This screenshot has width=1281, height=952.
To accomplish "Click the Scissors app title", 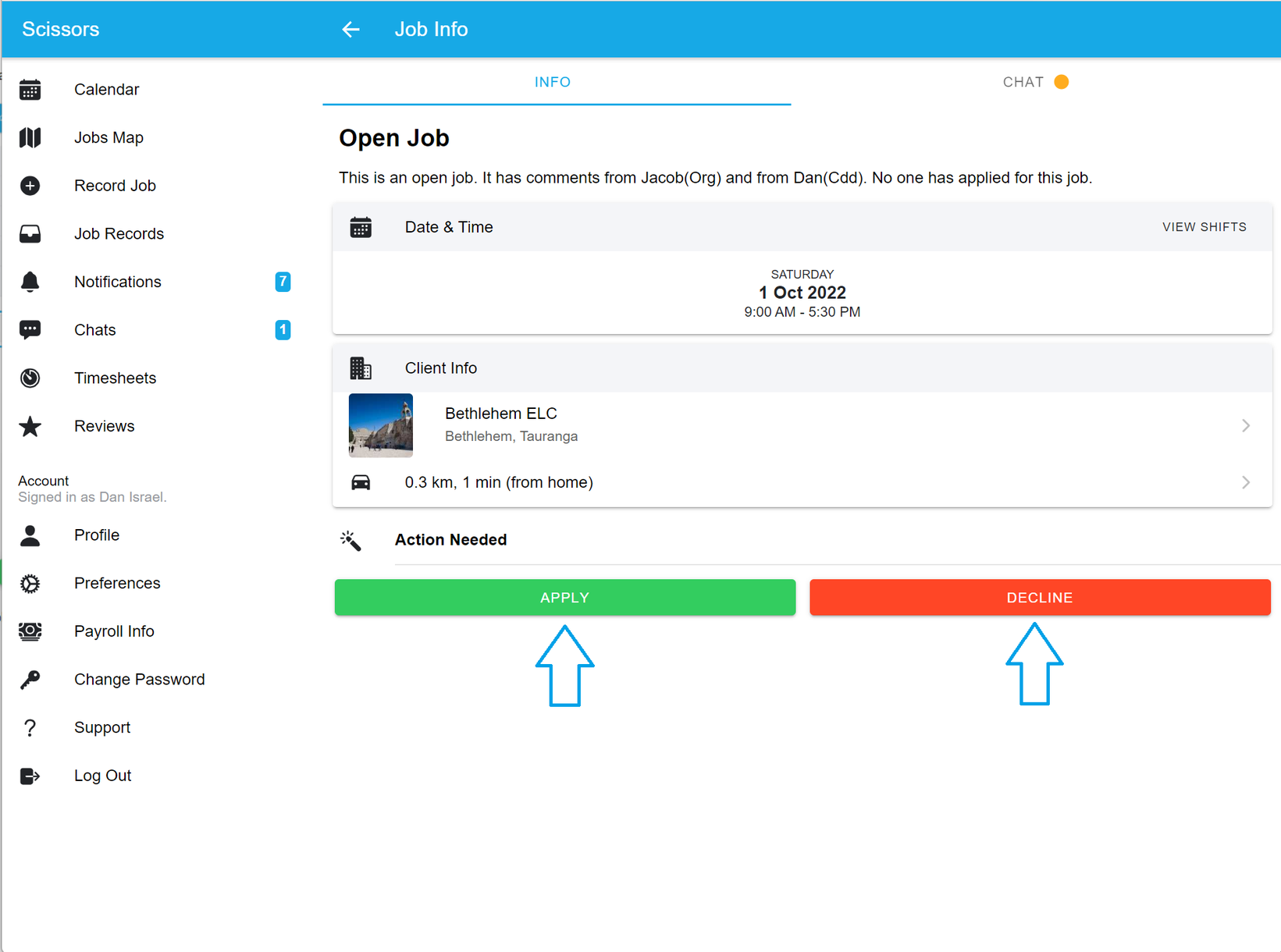I will click(61, 30).
